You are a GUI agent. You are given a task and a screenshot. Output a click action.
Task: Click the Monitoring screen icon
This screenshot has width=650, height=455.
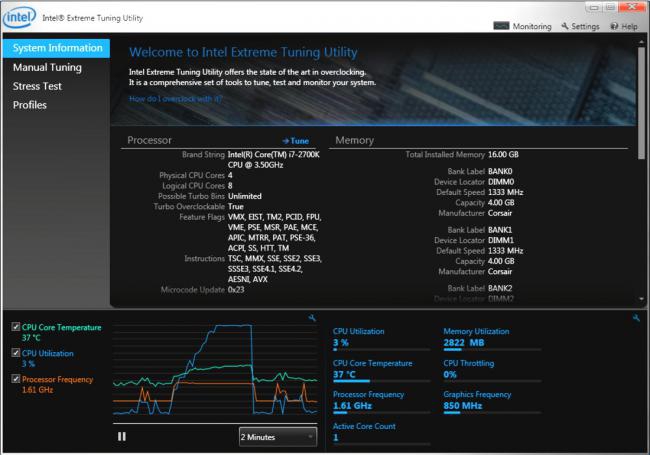click(x=501, y=26)
